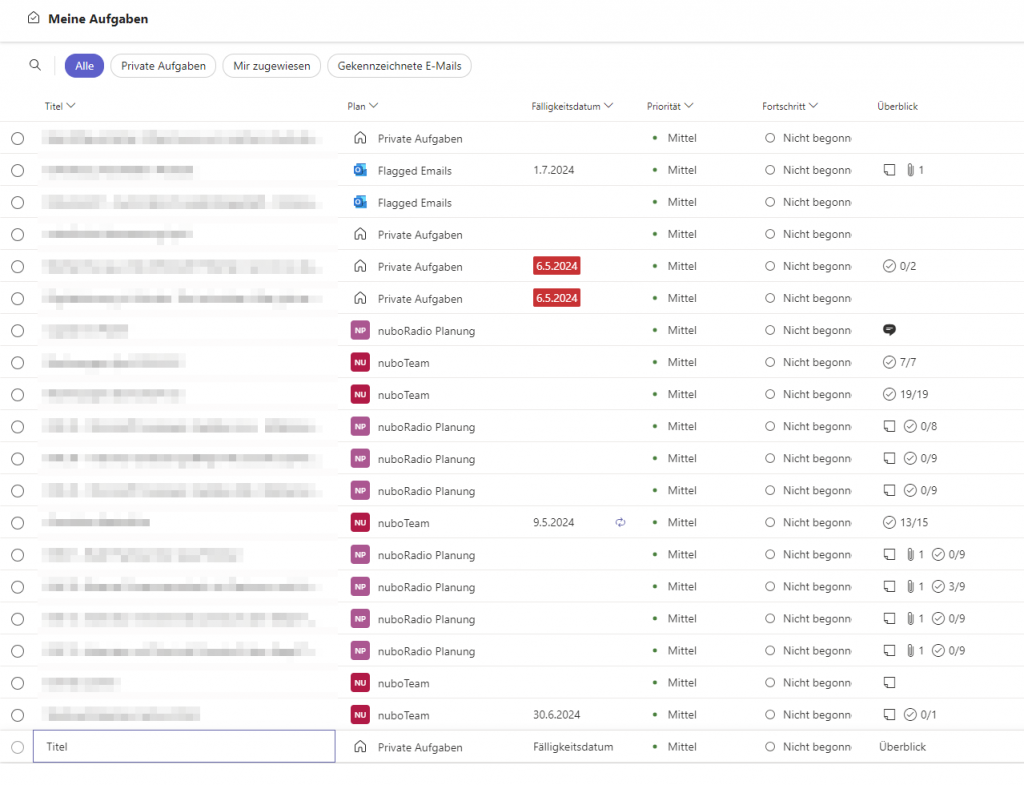Click the Titel input for a new task

184,746
